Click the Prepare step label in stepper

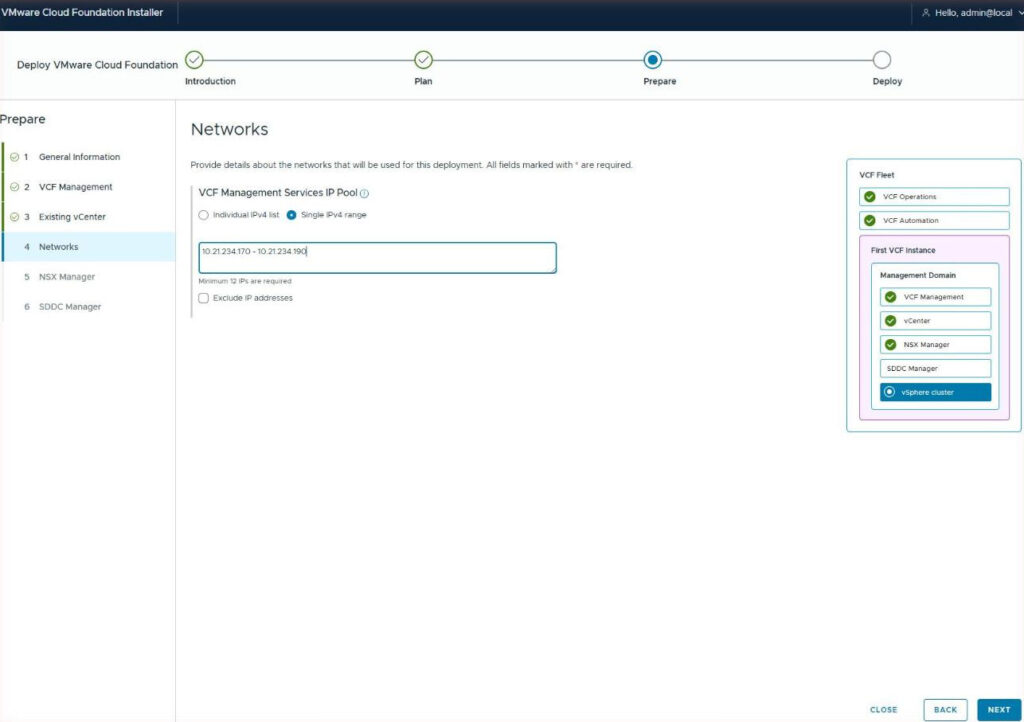[x=660, y=82]
